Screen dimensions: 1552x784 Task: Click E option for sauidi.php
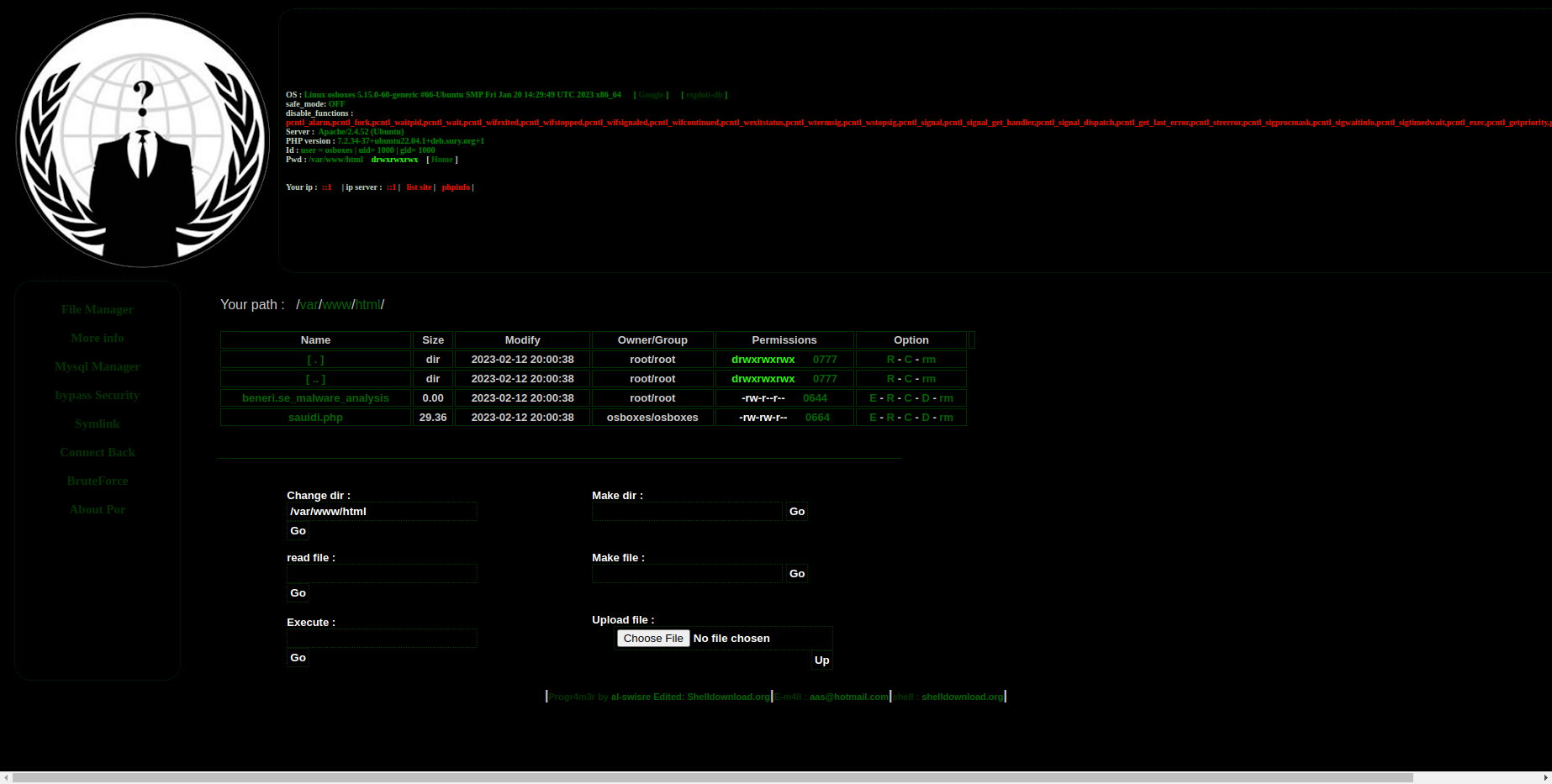click(x=873, y=418)
